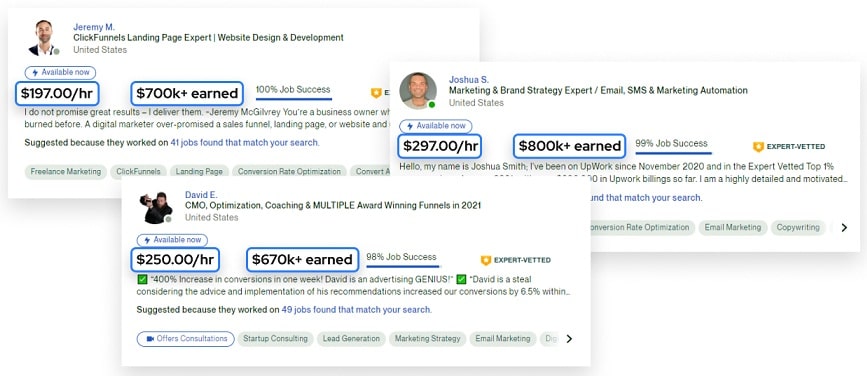The image size is (867, 376).
Task: Click the lightning bolt icon on Jeremy's Available now
Action: pos(35,72)
